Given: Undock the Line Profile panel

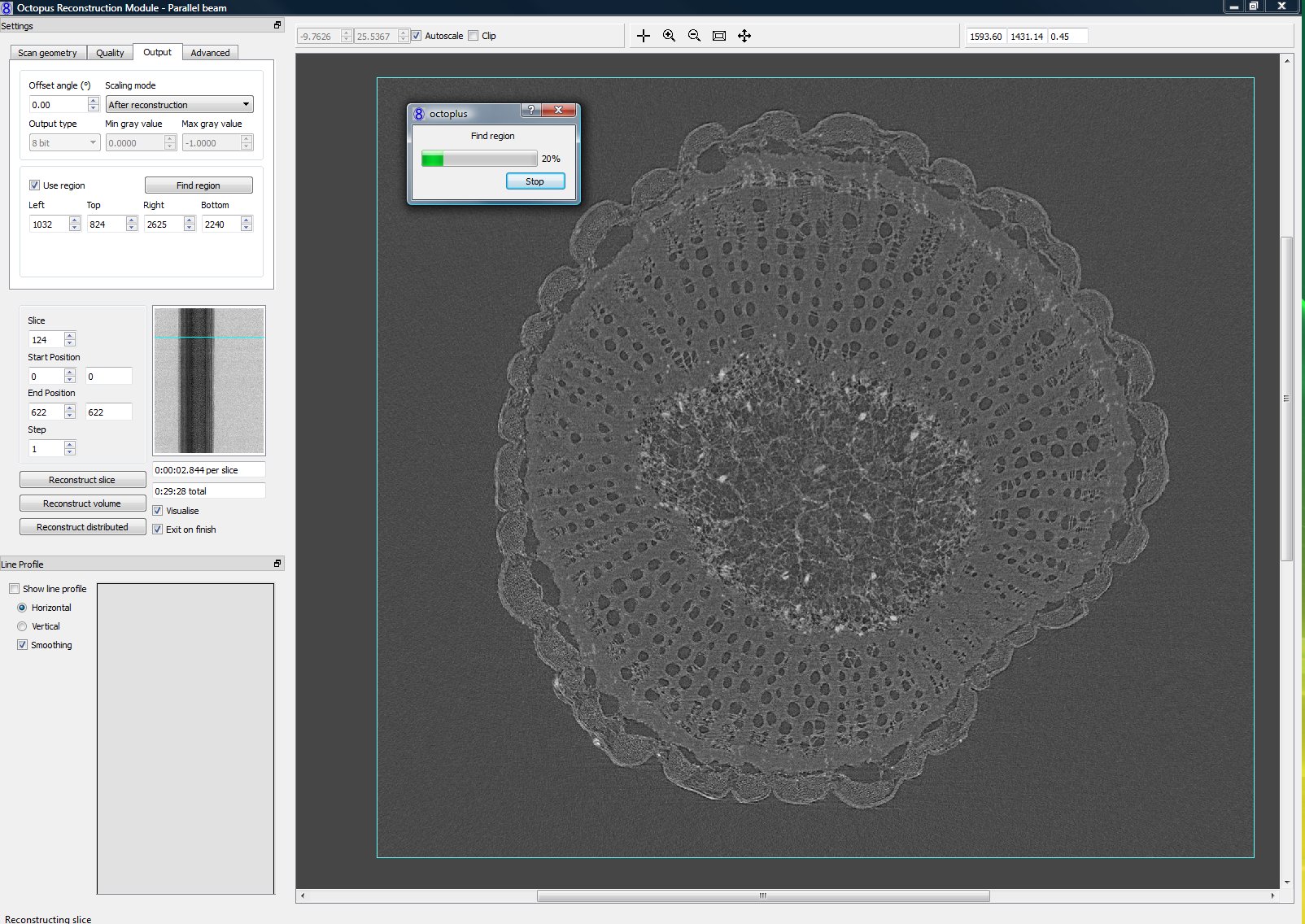Looking at the screenshot, I should 277,564.
